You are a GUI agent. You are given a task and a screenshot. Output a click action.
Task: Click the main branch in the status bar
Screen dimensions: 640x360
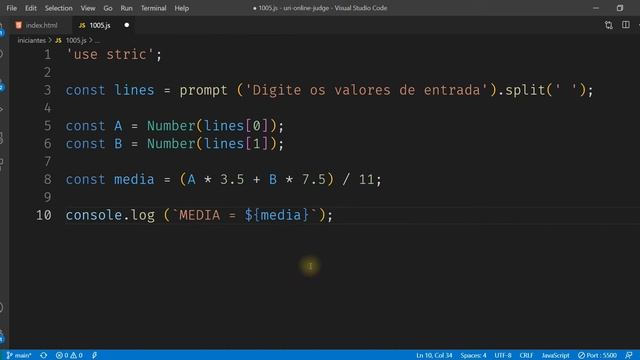19,355
